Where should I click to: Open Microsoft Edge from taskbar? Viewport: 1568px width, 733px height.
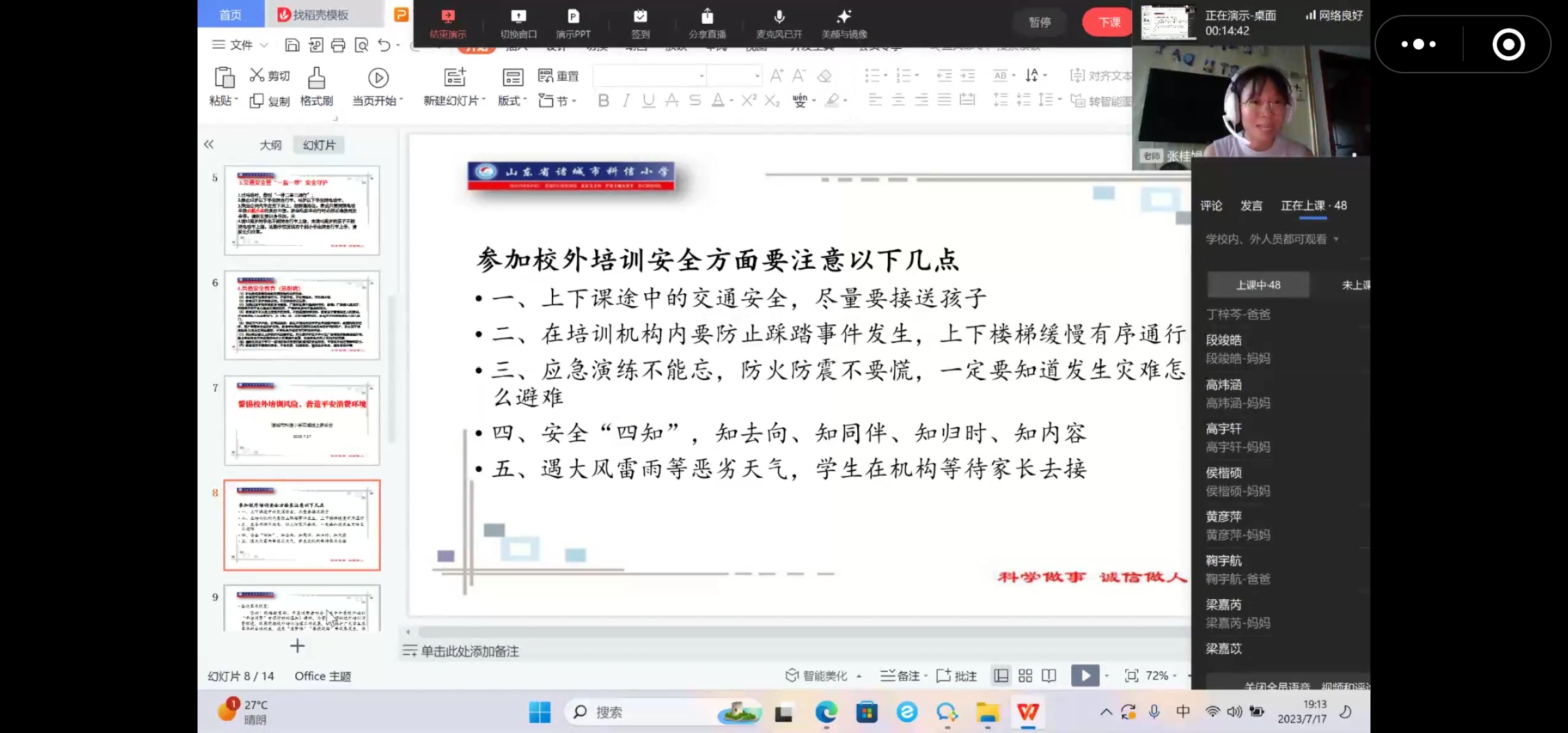(x=825, y=712)
